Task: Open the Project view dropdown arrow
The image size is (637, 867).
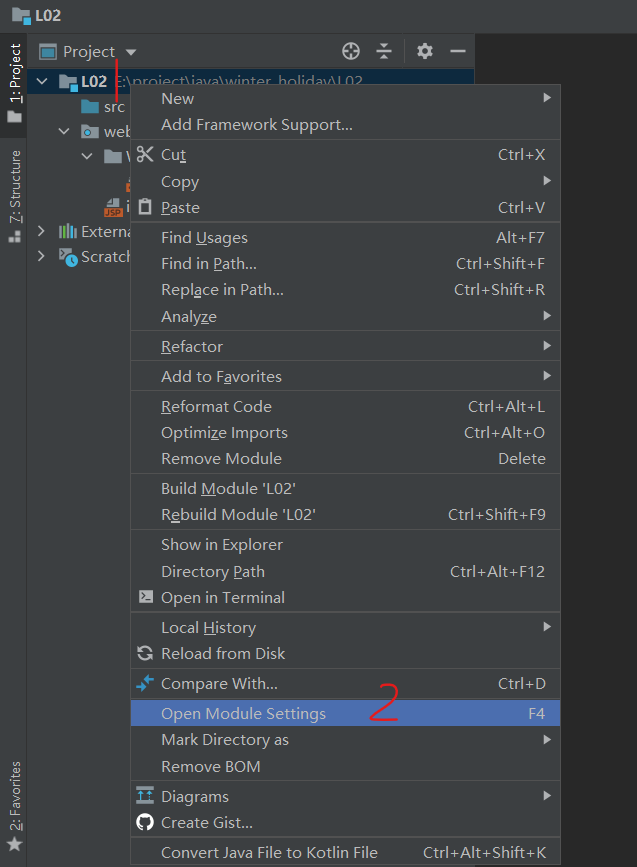Action: click(131, 52)
